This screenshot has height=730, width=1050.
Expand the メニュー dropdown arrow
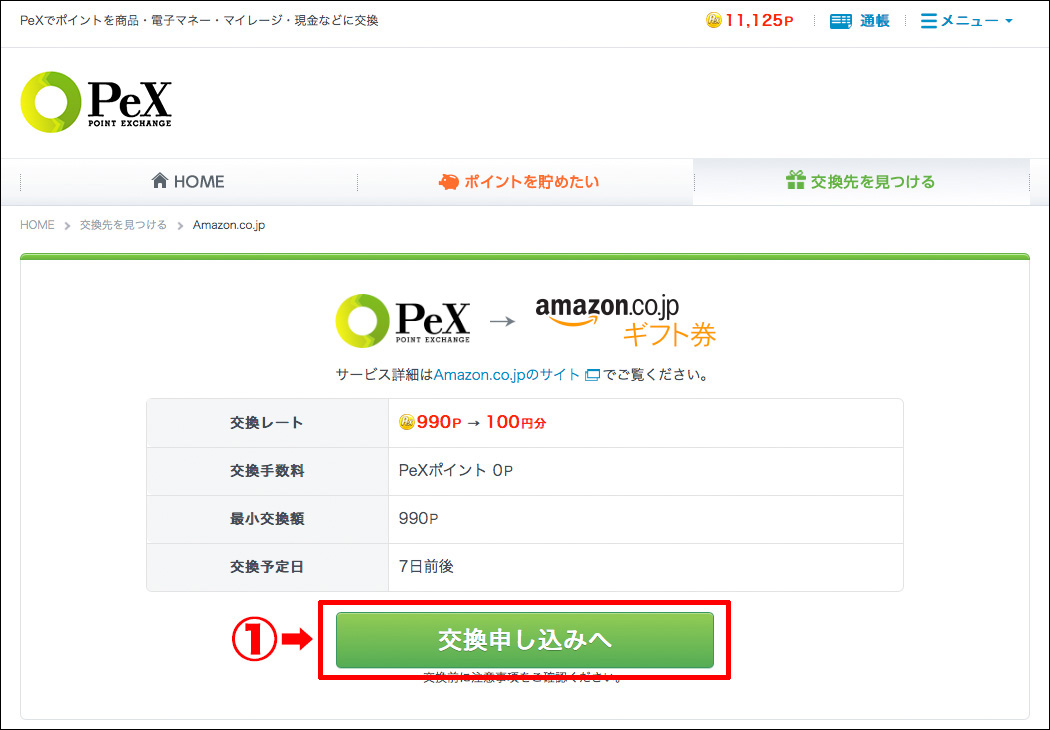click(x=1009, y=21)
